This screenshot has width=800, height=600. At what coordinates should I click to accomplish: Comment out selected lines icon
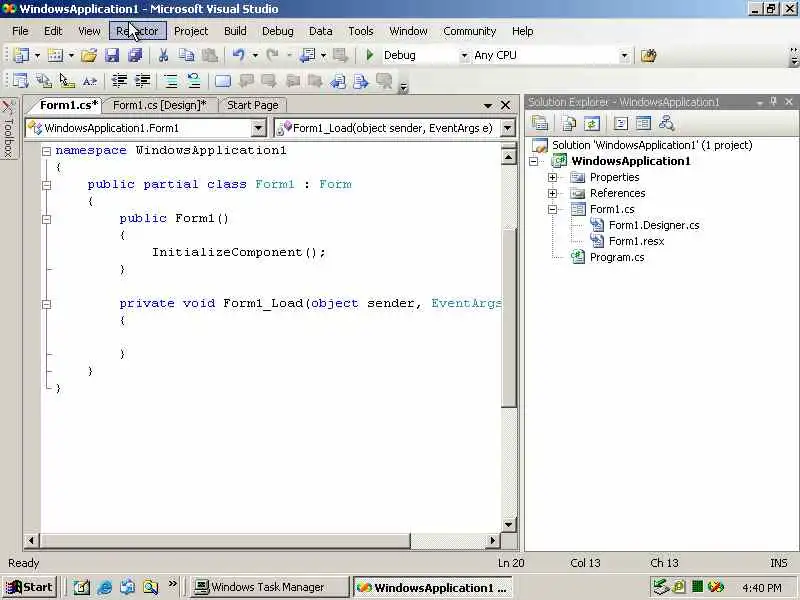click(170, 81)
